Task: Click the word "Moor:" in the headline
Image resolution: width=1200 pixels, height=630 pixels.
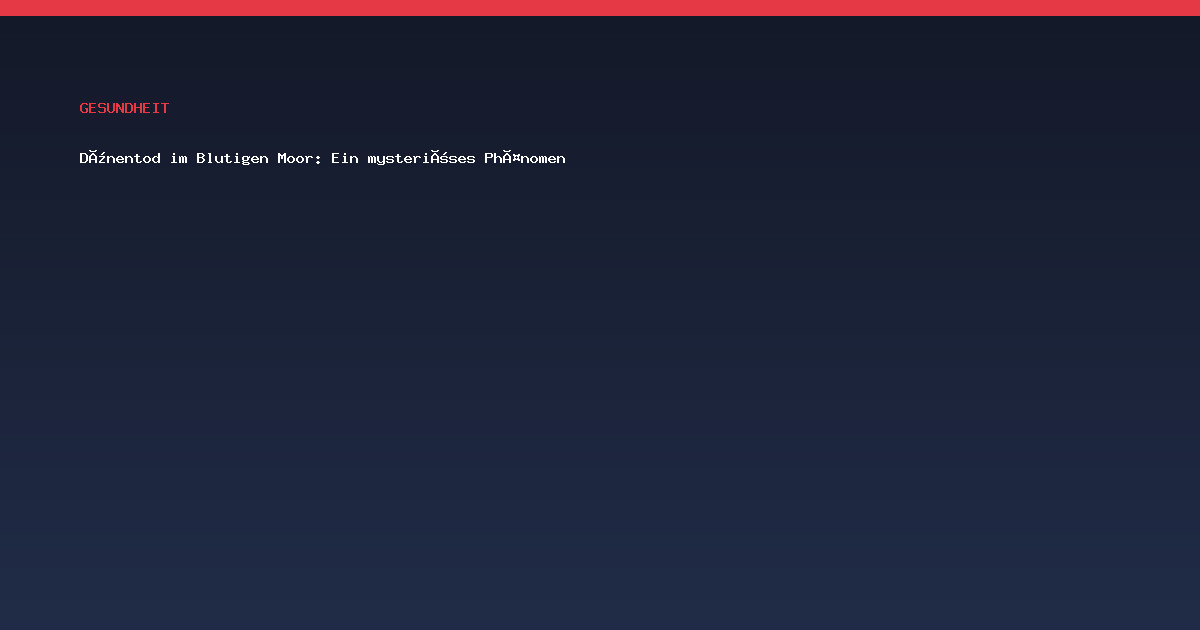Action: pos(299,158)
